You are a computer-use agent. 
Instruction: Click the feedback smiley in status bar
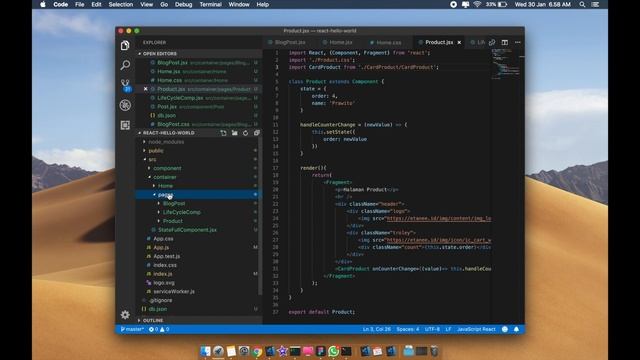(505, 329)
